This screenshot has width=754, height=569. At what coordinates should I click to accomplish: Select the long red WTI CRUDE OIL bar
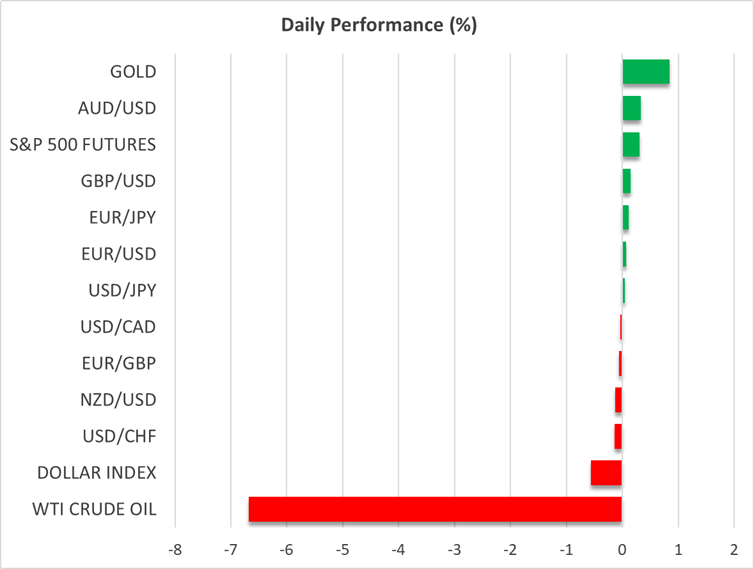[435, 509]
